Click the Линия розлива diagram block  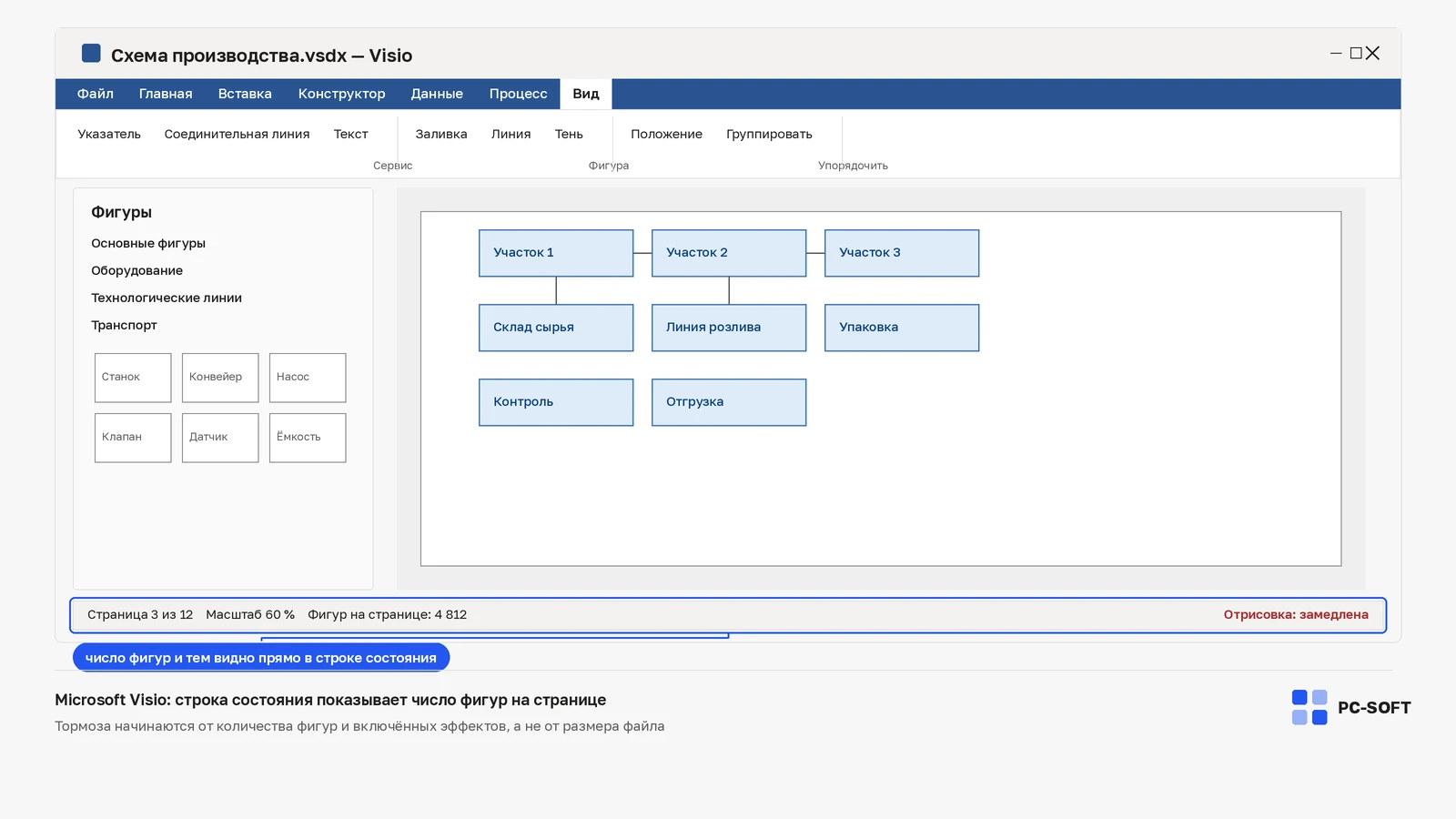pos(729,328)
